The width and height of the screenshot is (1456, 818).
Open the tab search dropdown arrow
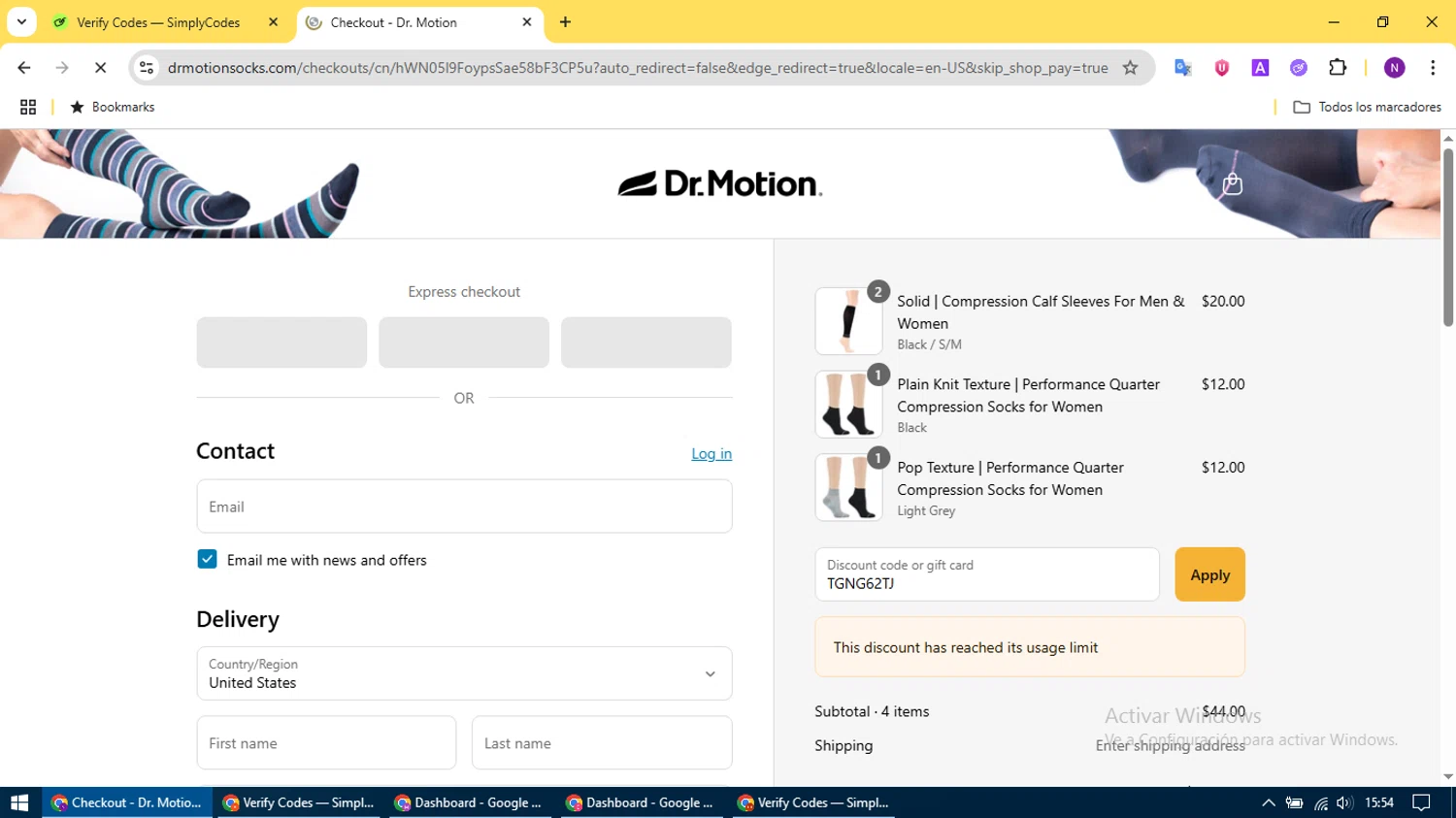pyautogui.click(x=21, y=21)
